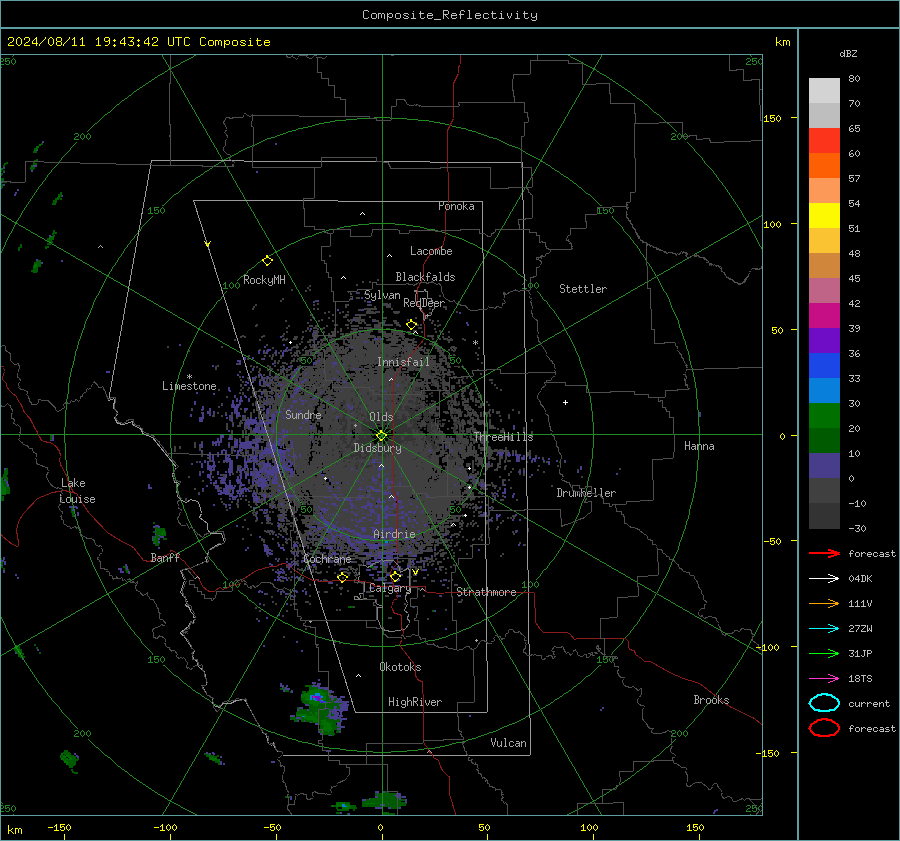
Task: Click the yellow radar-site diamond between Olds and Didsbury
Action: [x=382, y=435]
